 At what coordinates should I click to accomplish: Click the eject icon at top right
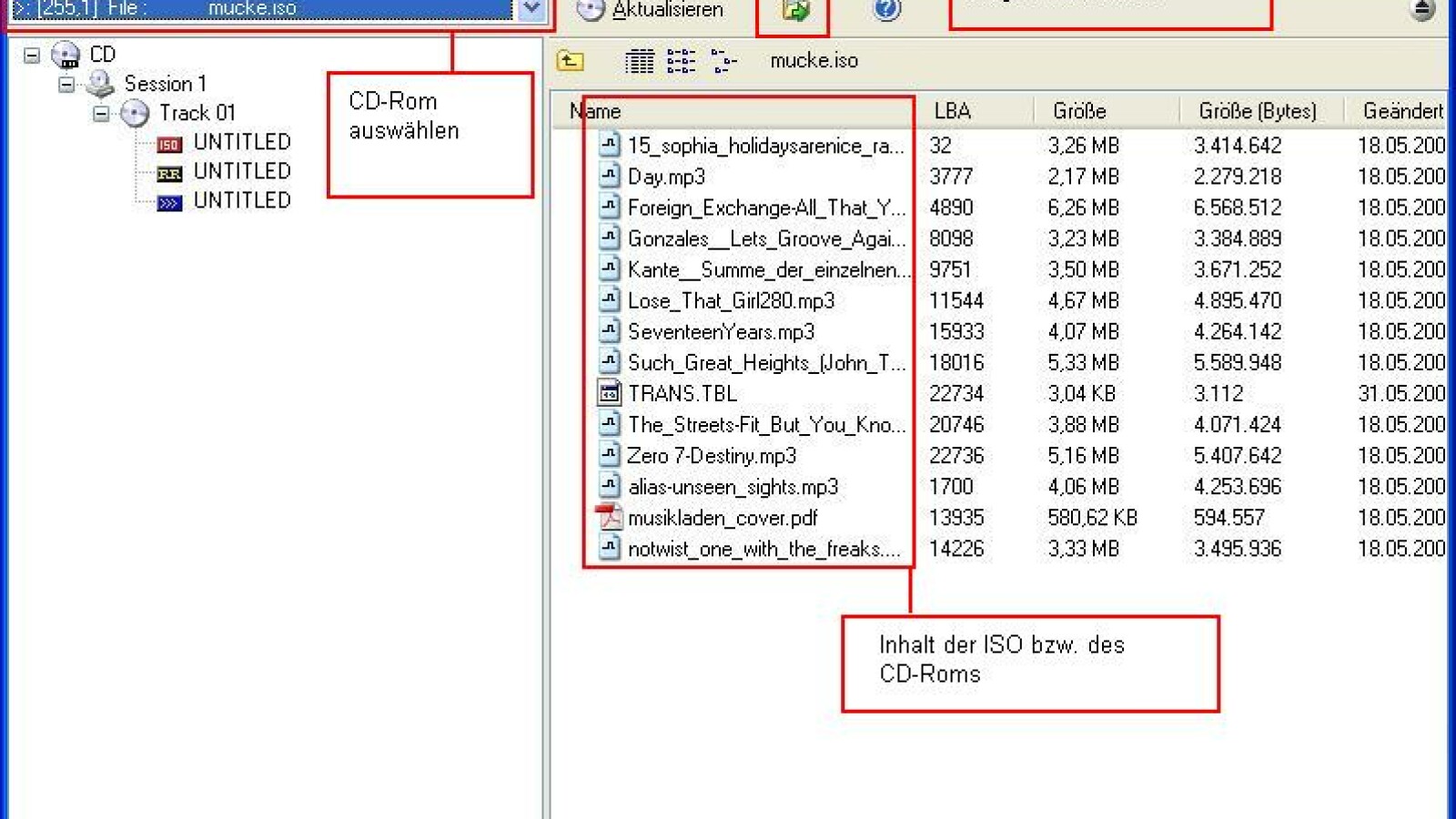[x=1422, y=10]
